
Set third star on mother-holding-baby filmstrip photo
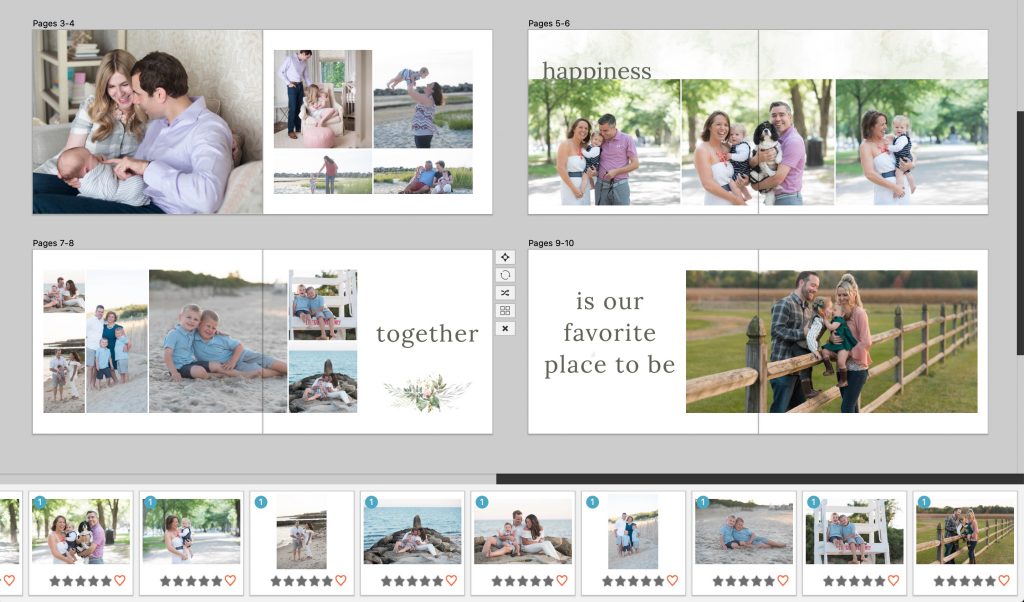pos(191,580)
